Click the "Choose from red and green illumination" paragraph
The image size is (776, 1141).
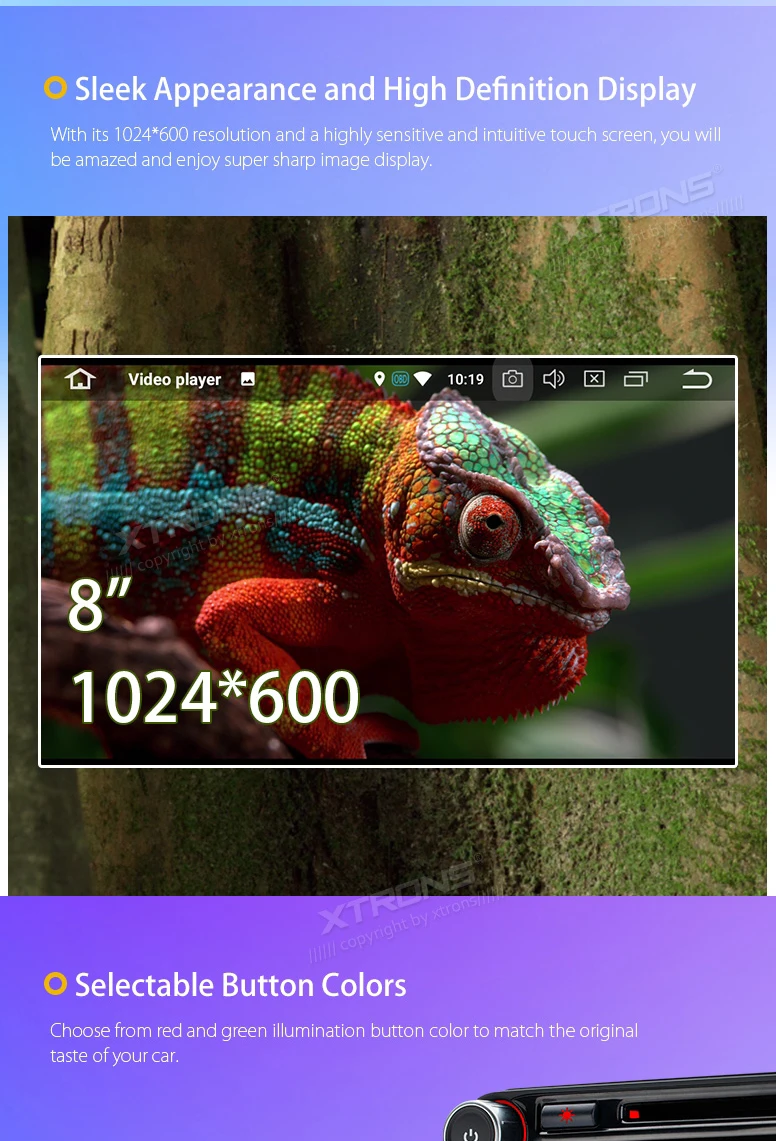(x=344, y=1043)
